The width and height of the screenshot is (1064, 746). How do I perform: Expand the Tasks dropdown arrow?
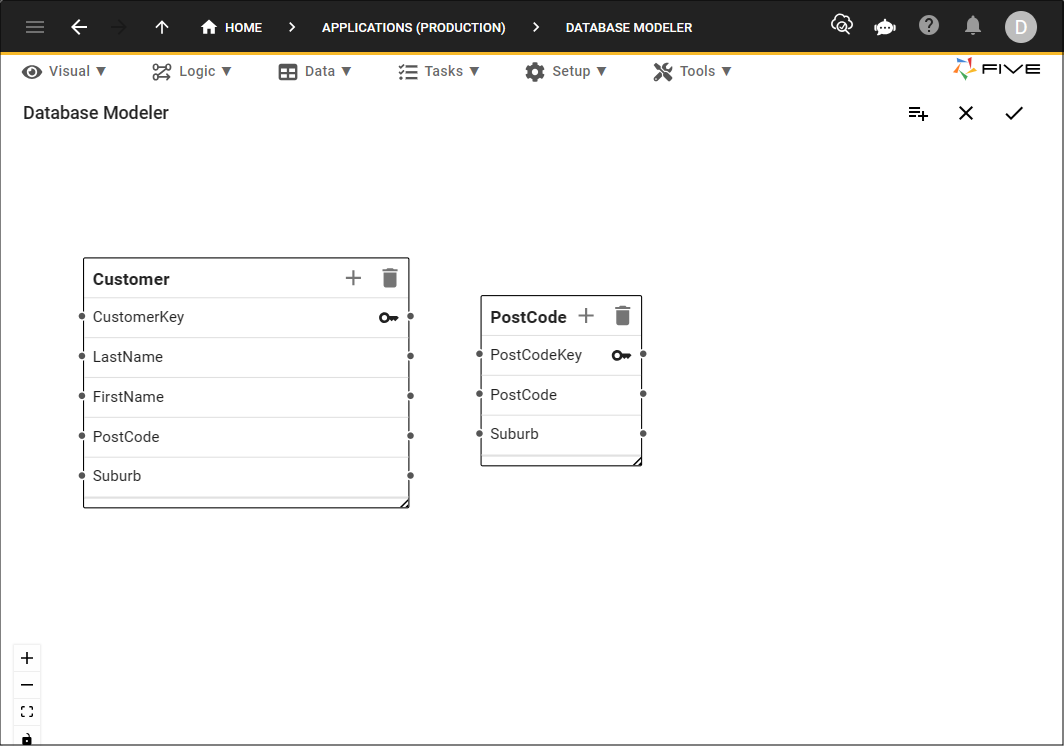click(x=474, y=71)
